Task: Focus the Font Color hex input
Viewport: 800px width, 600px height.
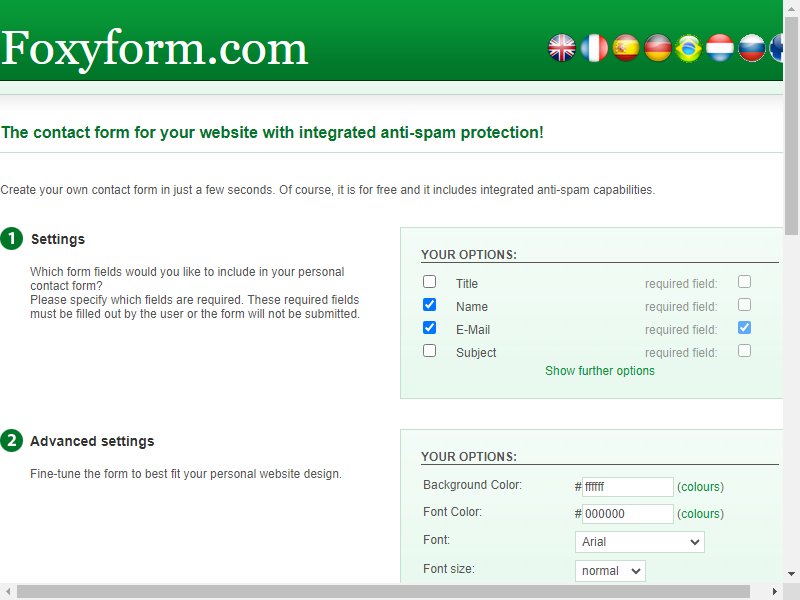Action: coord(628,514)
